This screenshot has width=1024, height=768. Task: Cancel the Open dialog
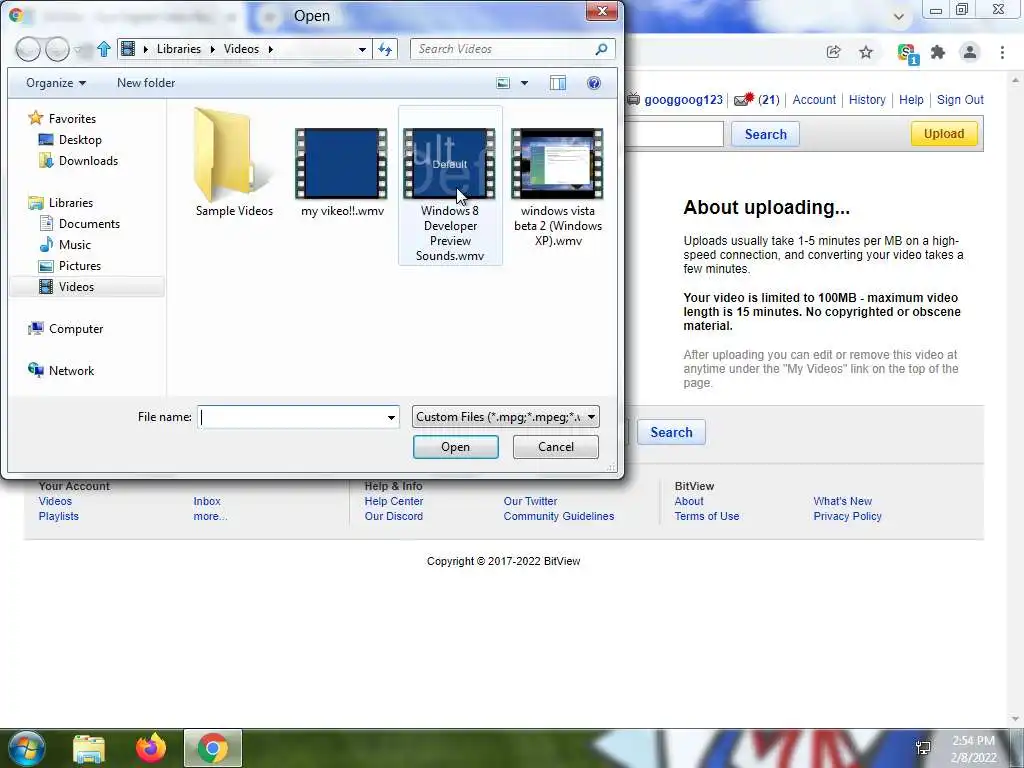click(555, 447)
